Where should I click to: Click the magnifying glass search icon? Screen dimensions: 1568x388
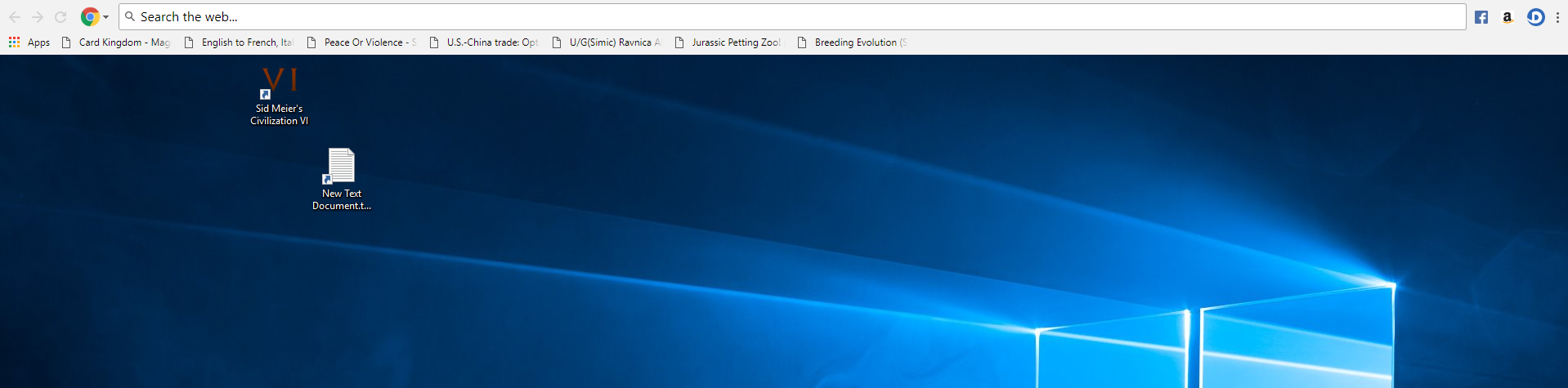point(130,16)
